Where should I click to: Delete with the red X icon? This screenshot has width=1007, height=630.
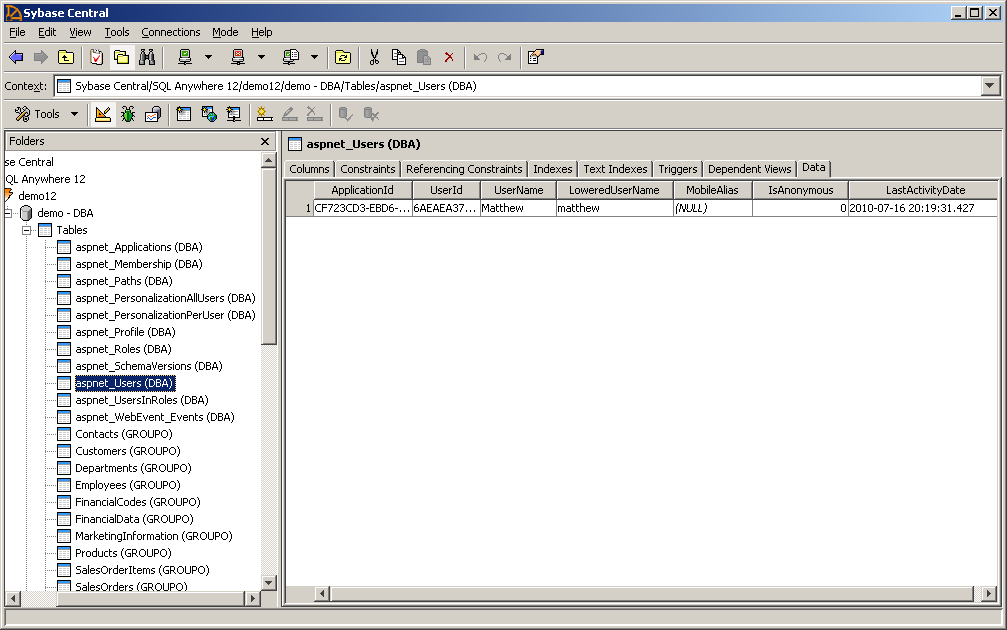click(449, 57)
